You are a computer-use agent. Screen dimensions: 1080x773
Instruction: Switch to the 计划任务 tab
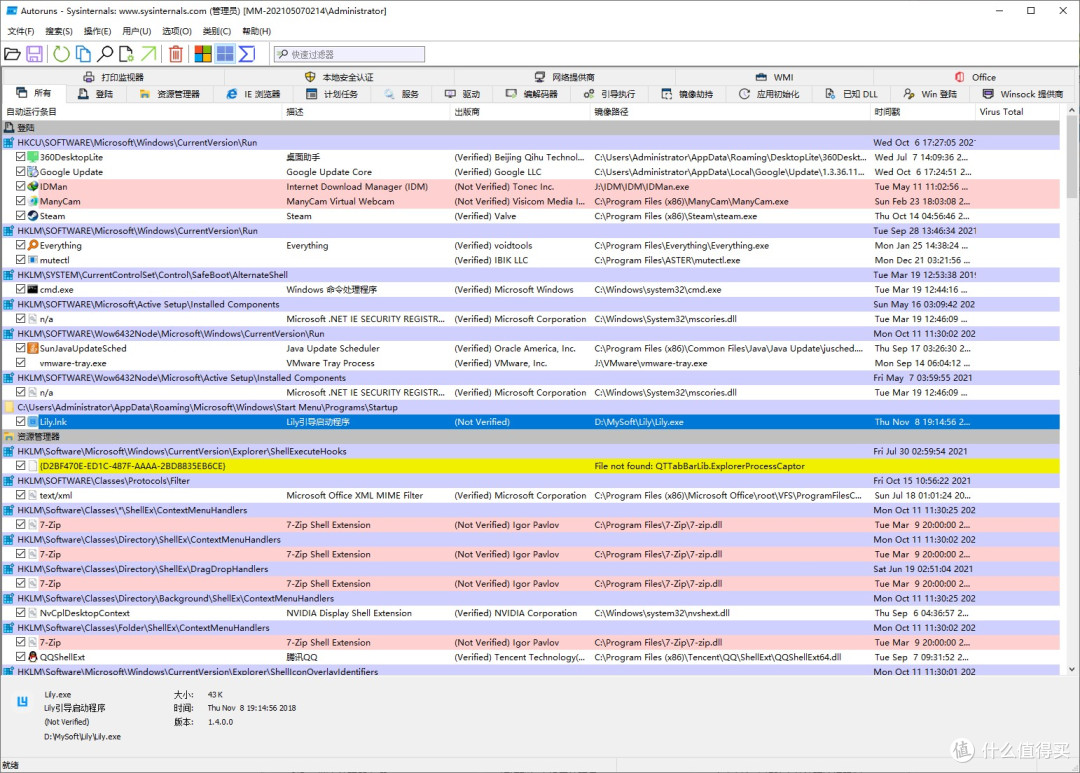[x=332, y=94]
